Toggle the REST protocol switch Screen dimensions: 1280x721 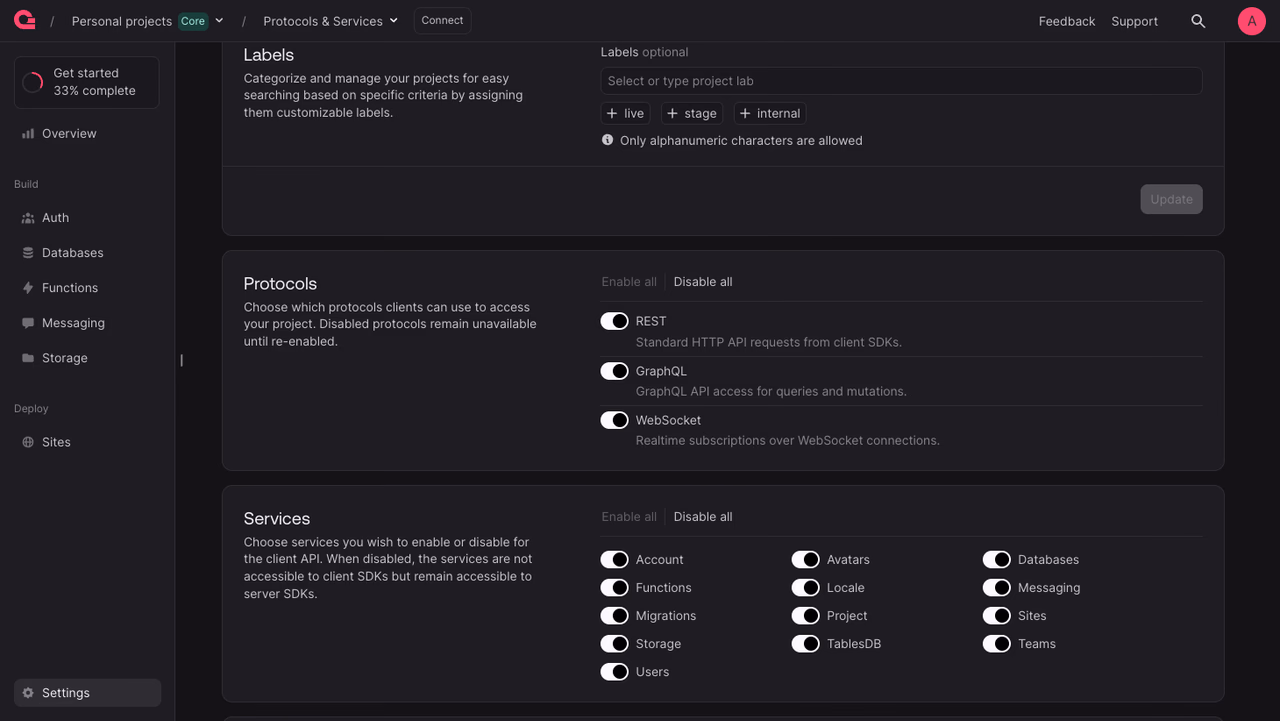point(614,321)
